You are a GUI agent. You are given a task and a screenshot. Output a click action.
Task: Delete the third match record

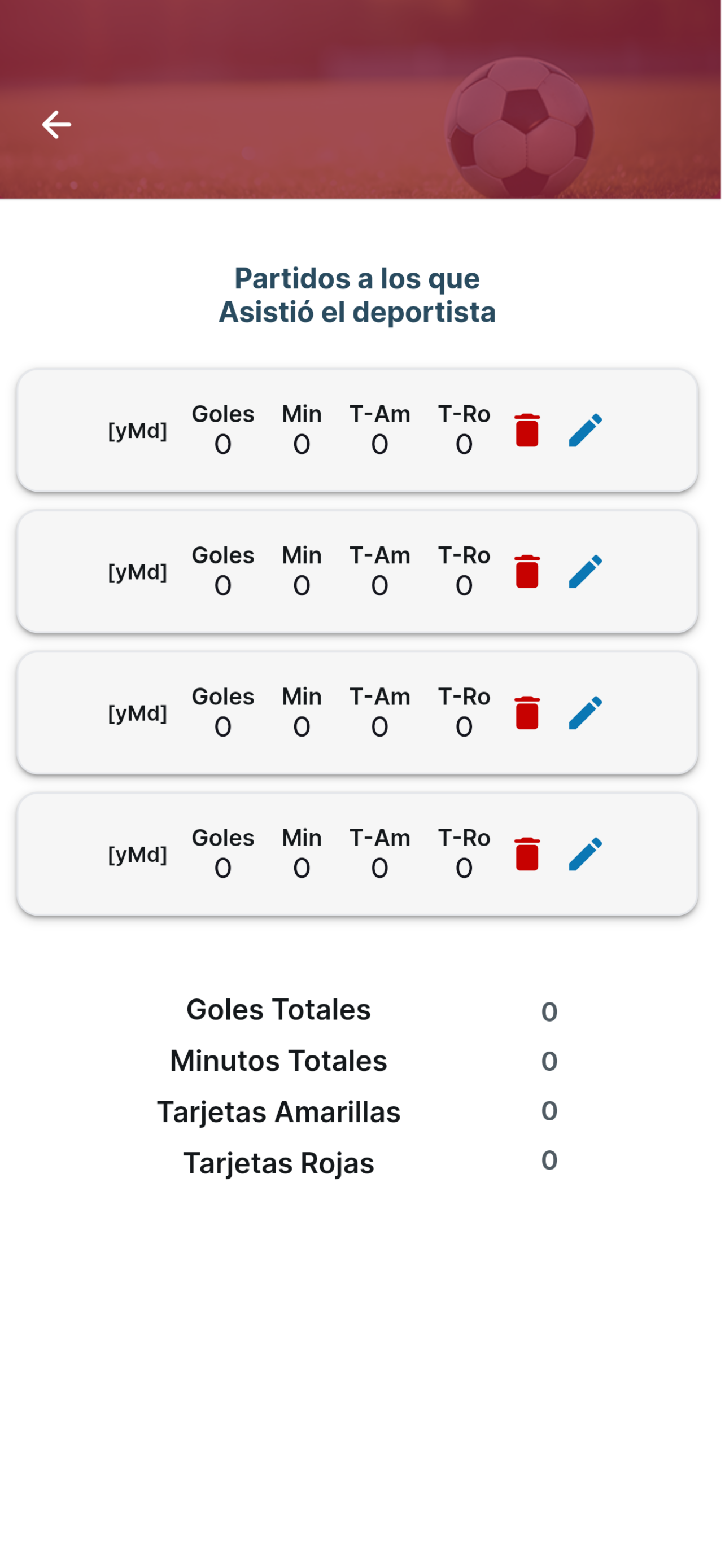pyautogui.click(x=527, y=713)
